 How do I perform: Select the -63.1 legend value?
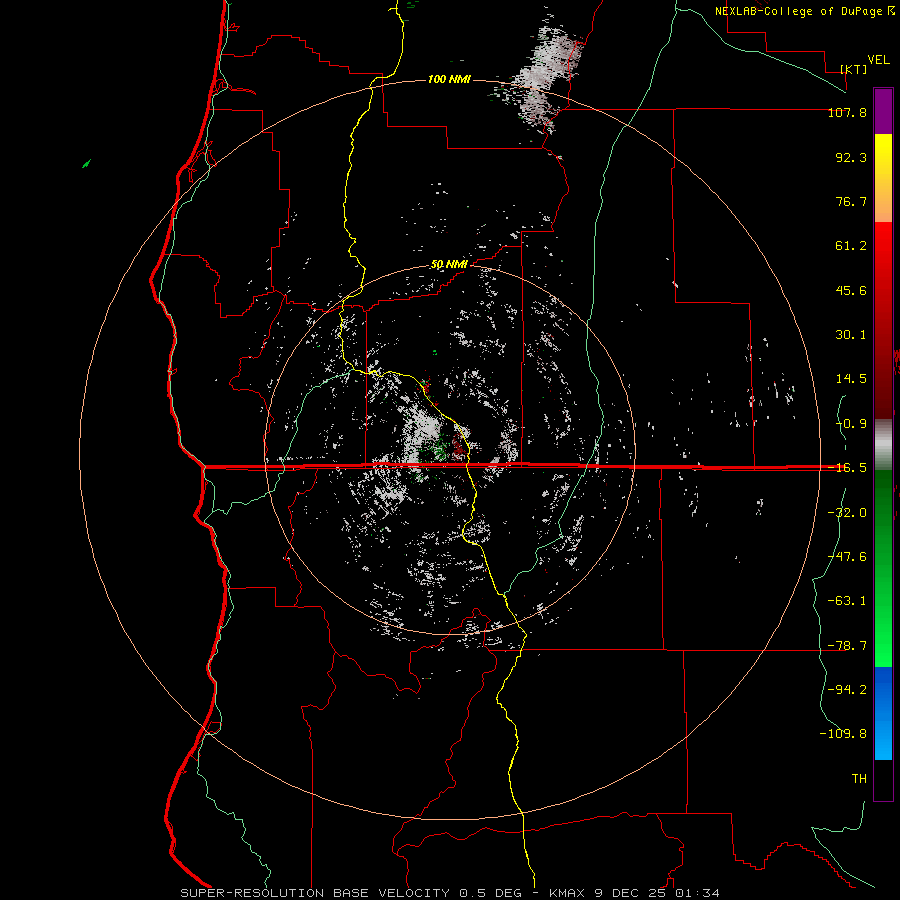pyautogui.click(x=847, y=601)
